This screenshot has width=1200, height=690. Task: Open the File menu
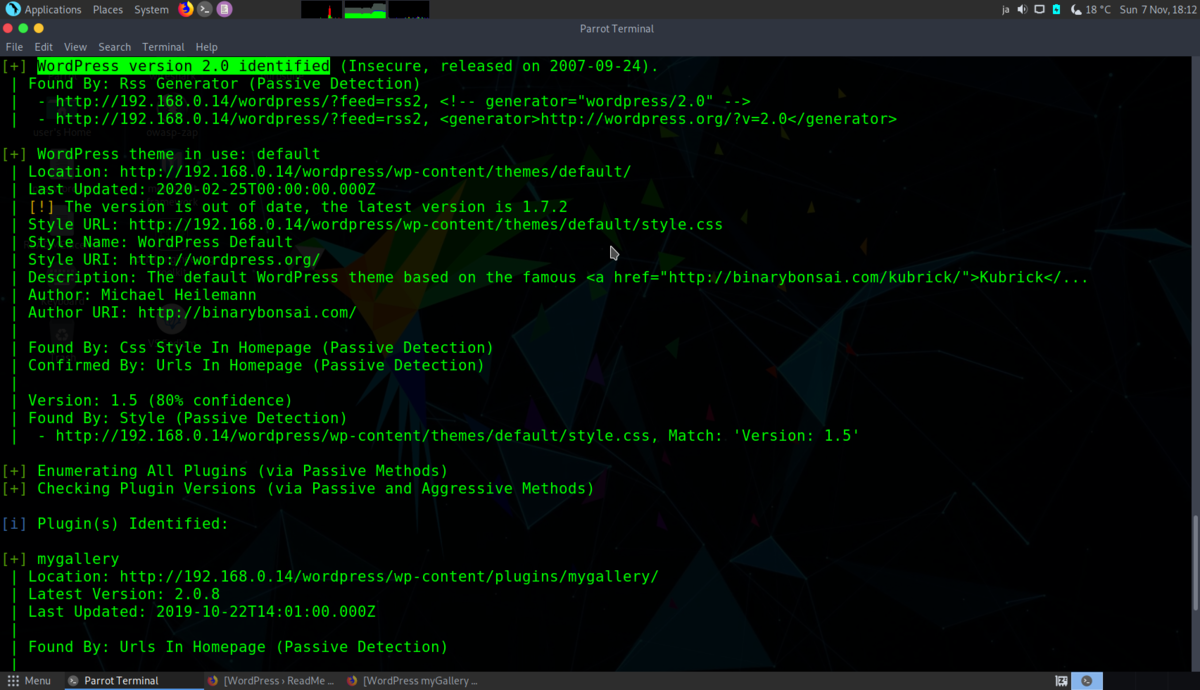click(14, 47)
